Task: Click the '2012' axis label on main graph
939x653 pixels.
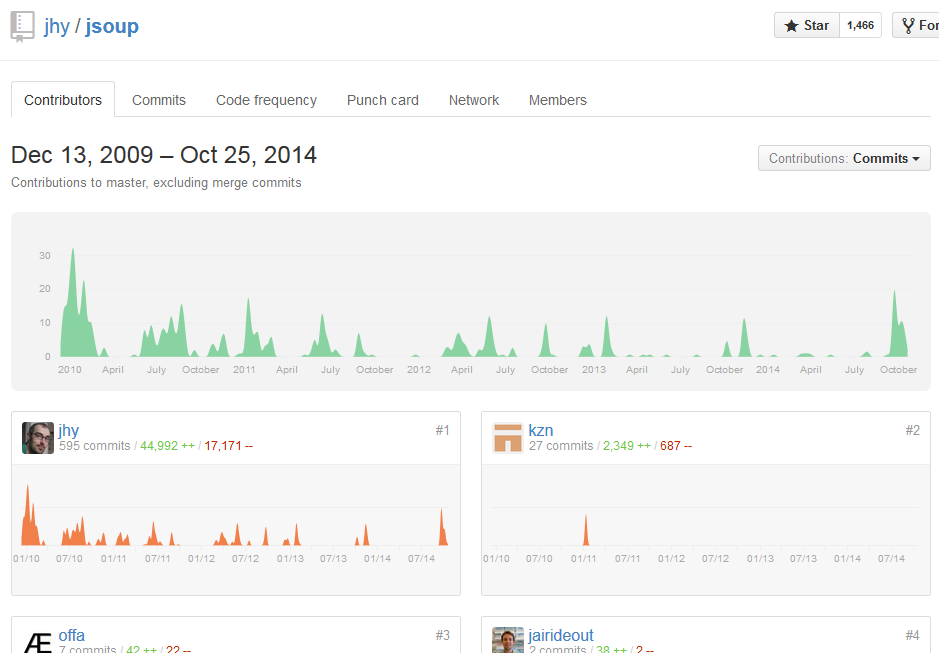Action: (419, 370)
